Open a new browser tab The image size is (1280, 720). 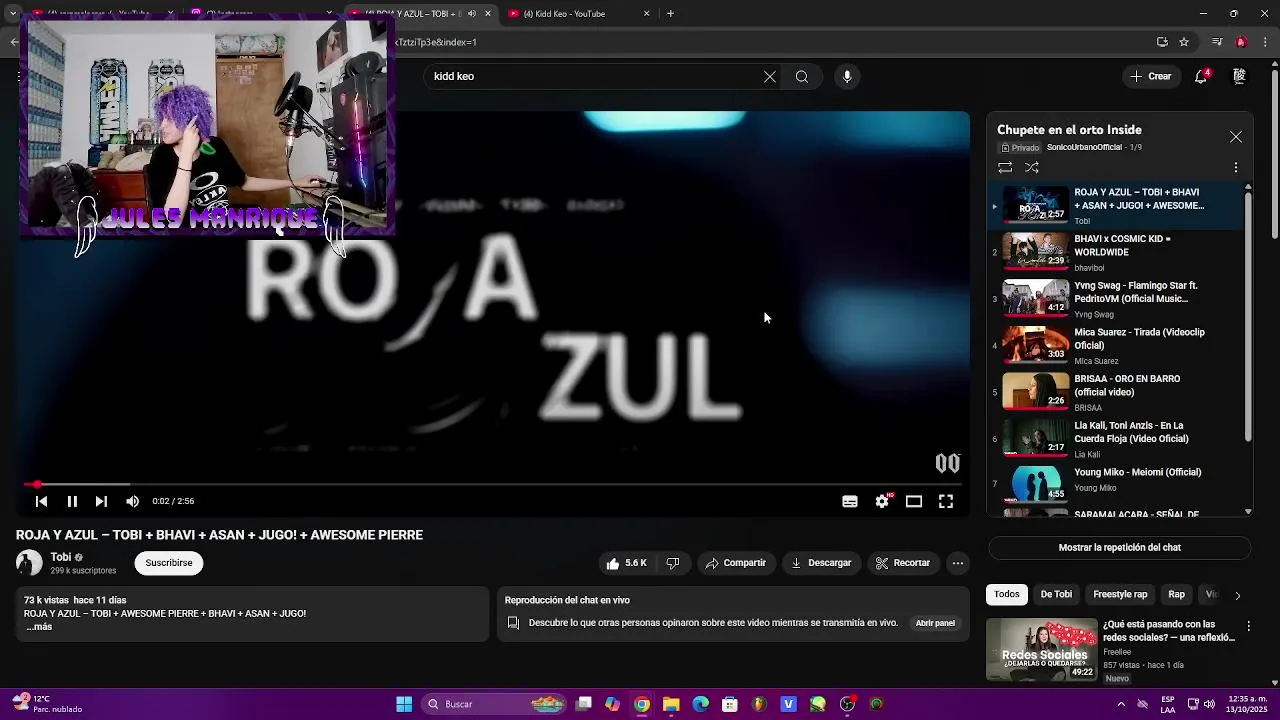(x=670, y=14)
